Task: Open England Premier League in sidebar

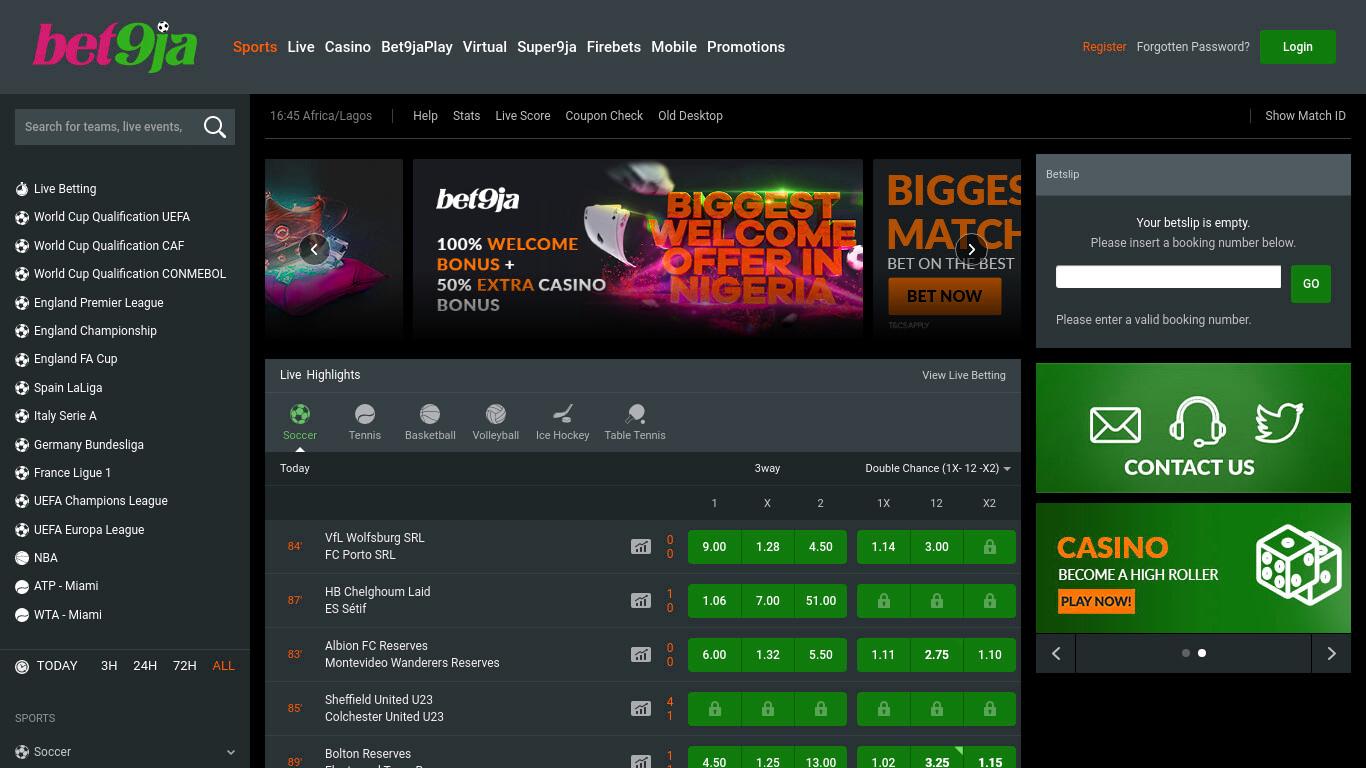Action: [99, 303]
